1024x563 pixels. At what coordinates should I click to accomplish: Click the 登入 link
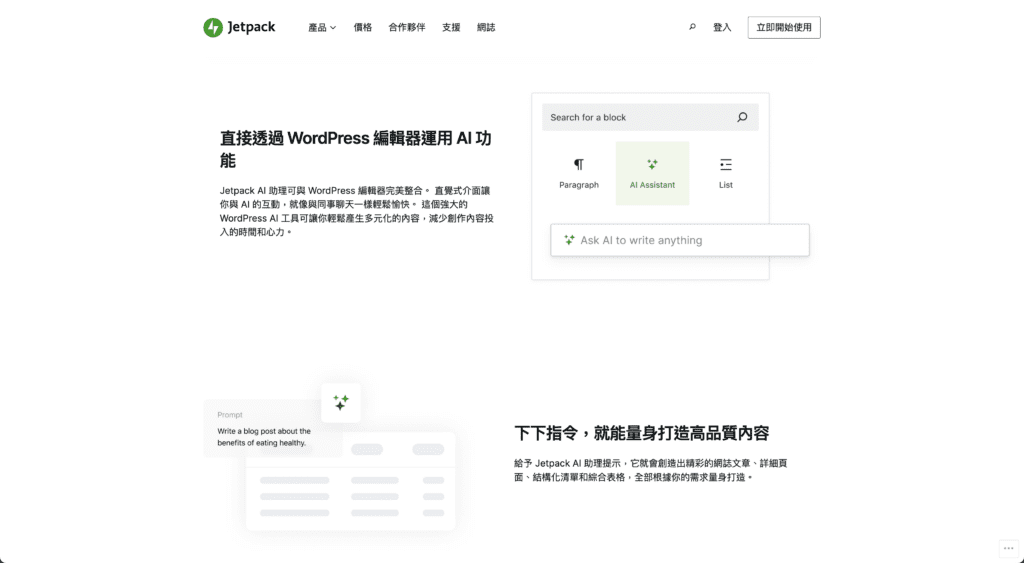[x=722, y=28]
